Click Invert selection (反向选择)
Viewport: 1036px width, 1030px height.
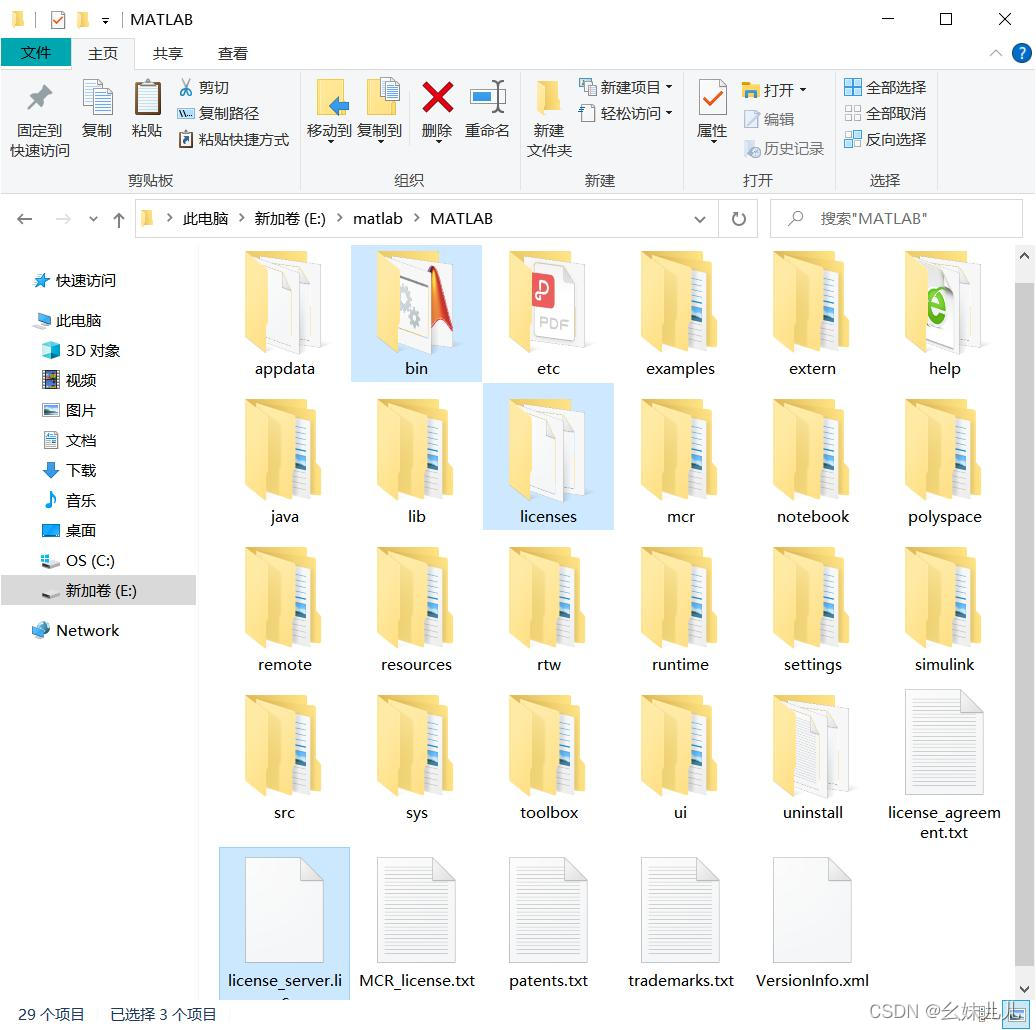(885, 139)
